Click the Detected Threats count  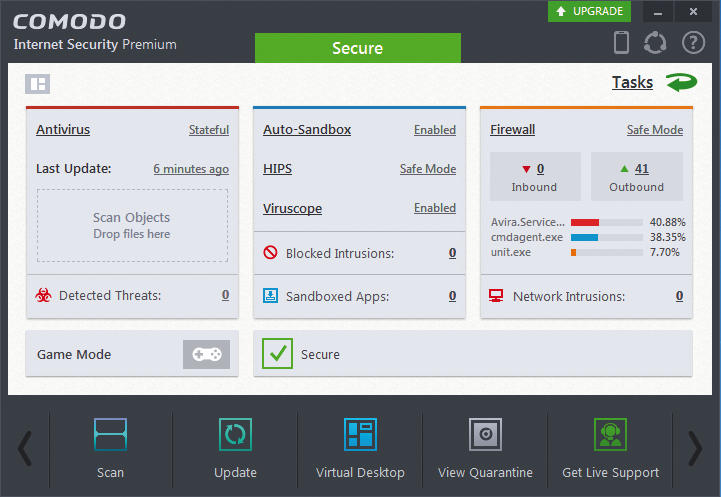(225, 295)
